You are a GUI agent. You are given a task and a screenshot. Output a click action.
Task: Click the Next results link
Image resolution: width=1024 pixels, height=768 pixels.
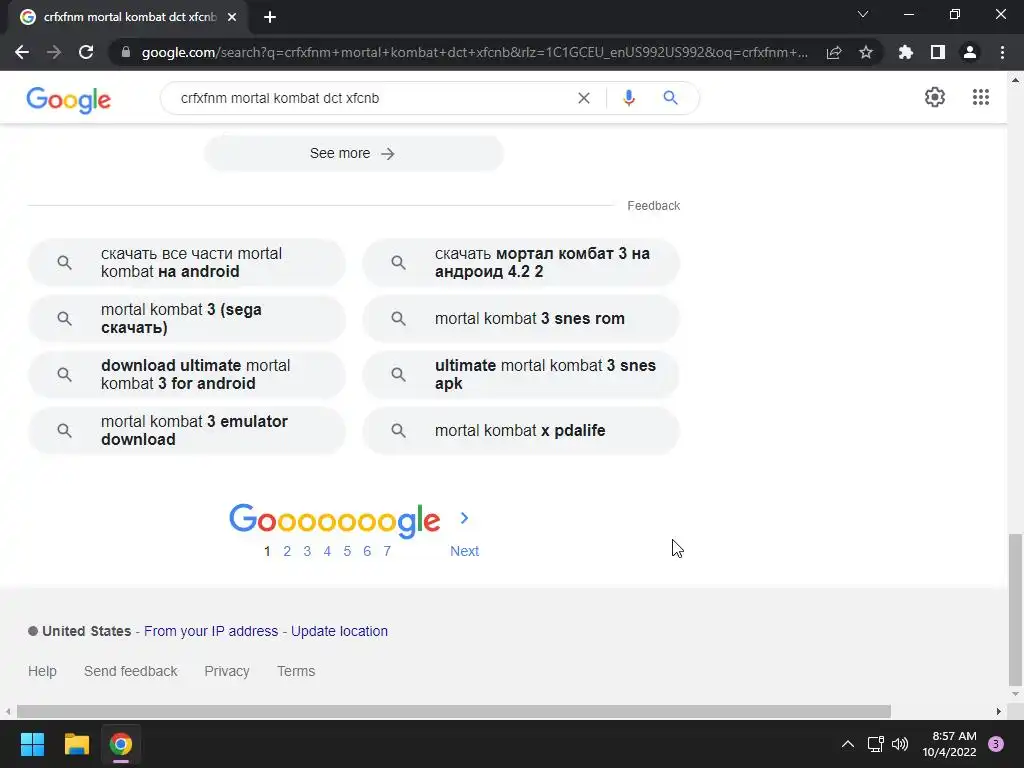pyautogui.click(x=464, y=551)
